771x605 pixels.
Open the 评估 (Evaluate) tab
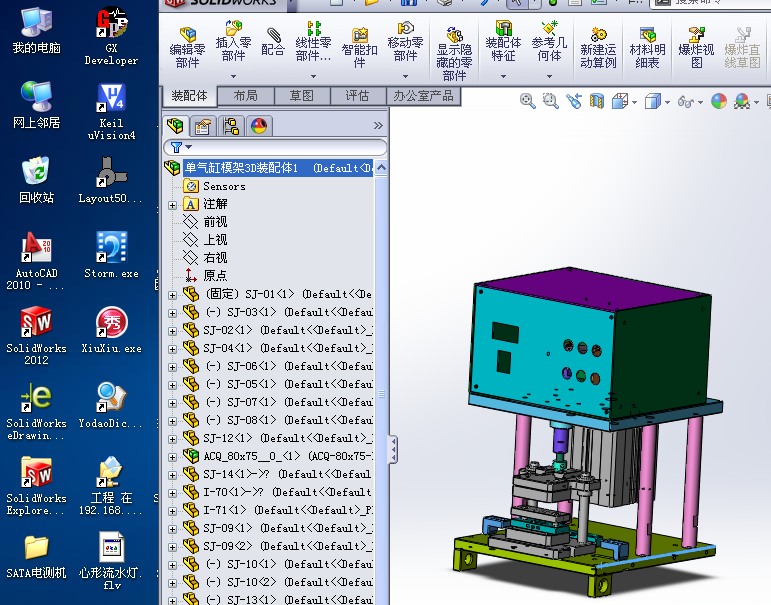pos(357,96)
